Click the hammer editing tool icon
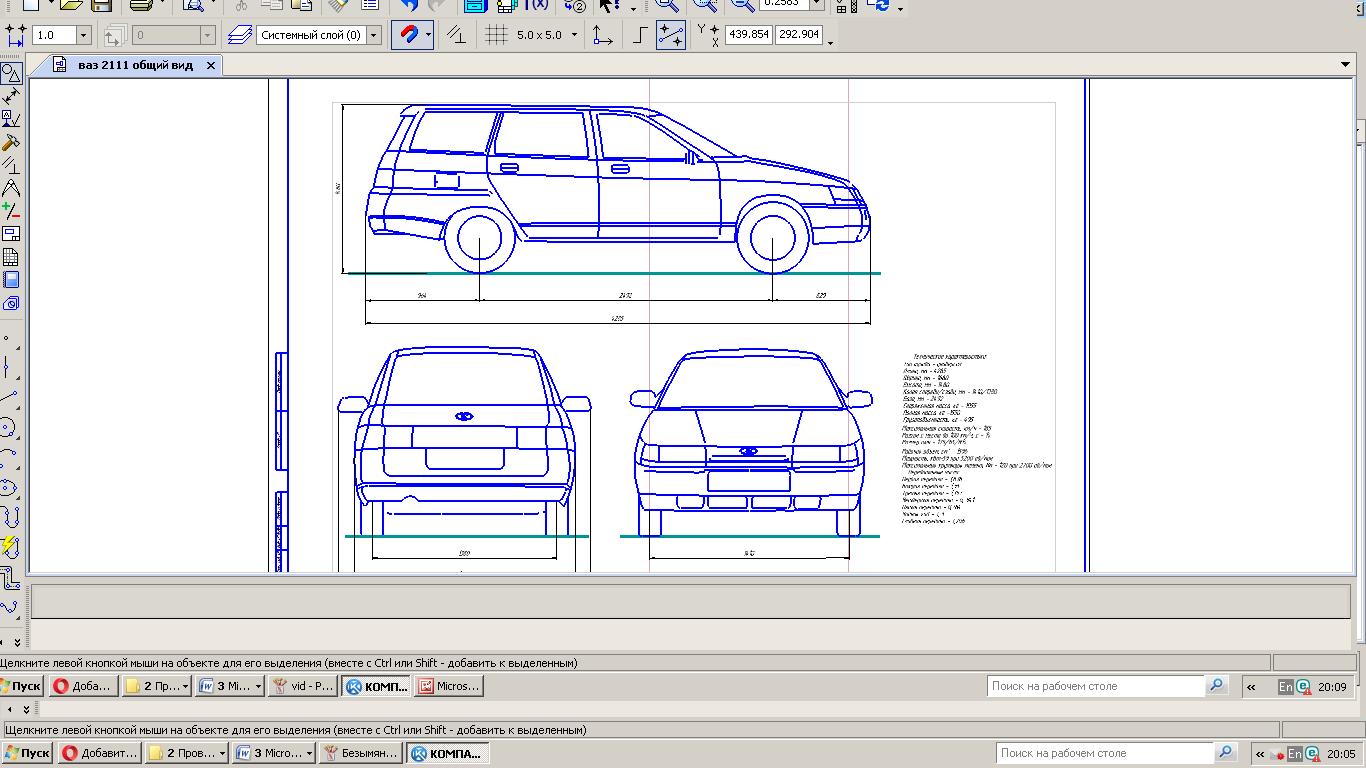1366x768 pixels. tap(11, 142)
